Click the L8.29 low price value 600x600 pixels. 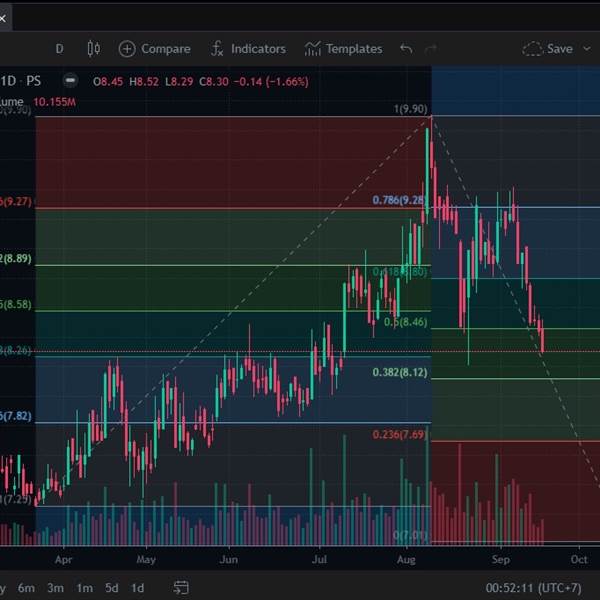179,82
